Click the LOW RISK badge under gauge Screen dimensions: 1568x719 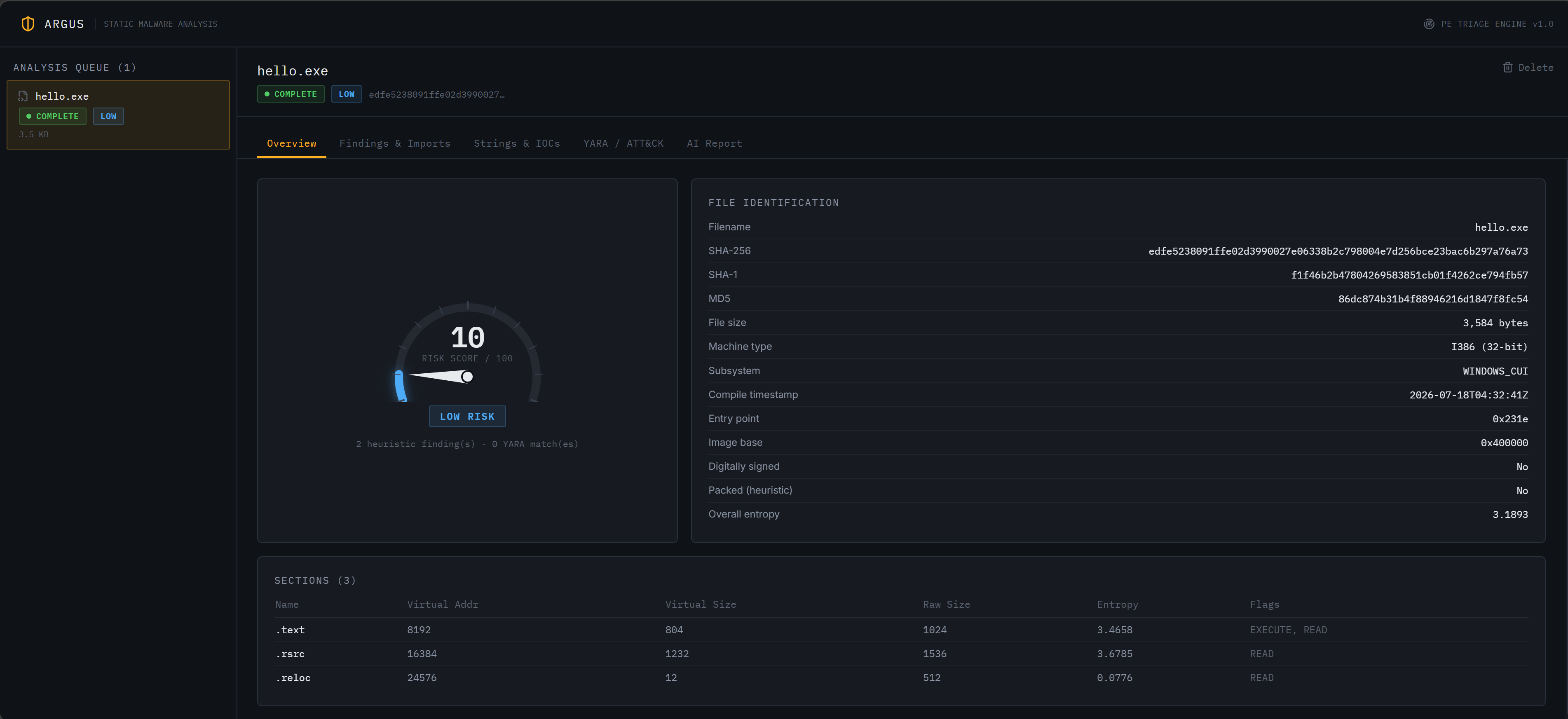click(467, 417)
